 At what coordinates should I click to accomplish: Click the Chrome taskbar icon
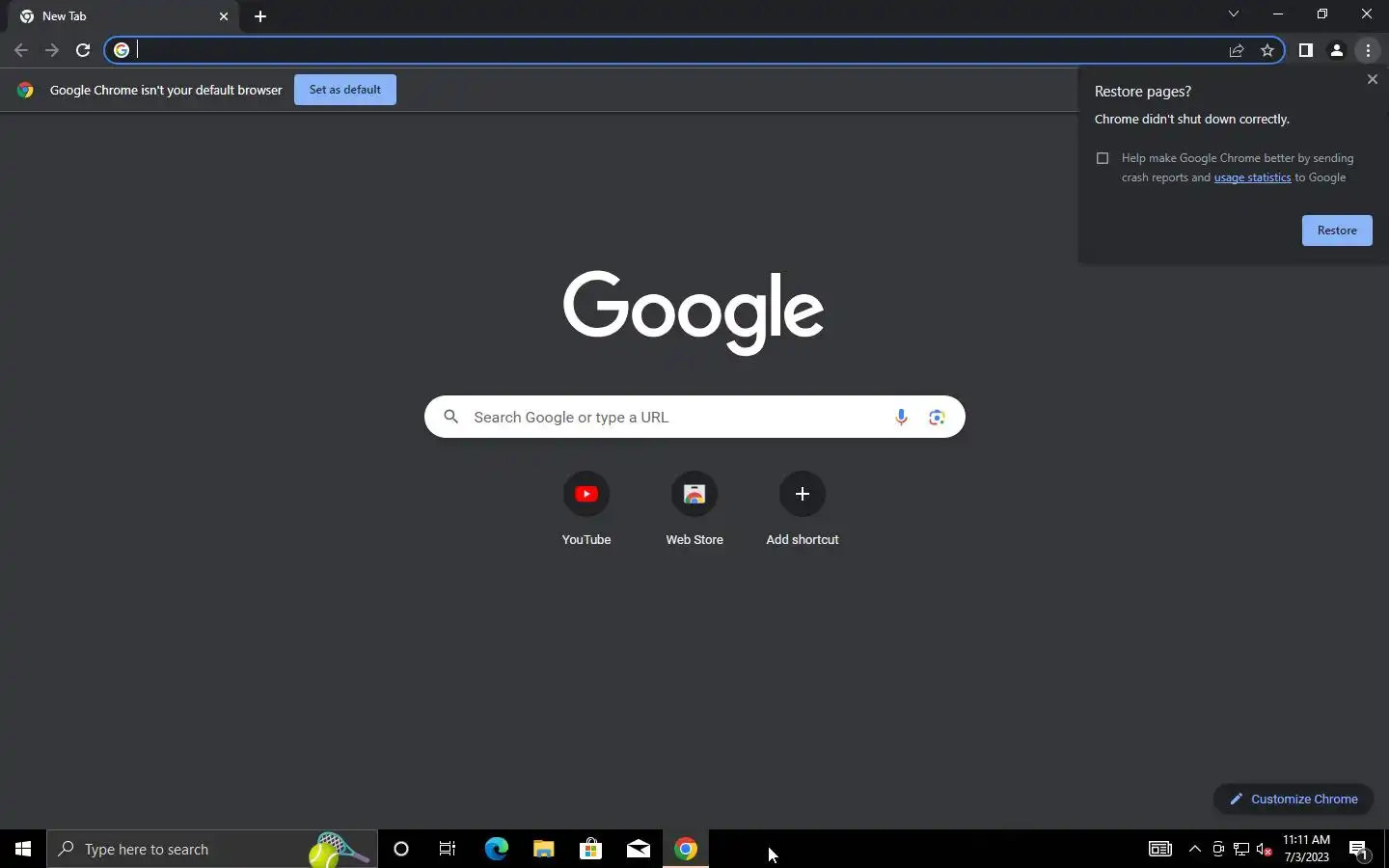[686, 849]
